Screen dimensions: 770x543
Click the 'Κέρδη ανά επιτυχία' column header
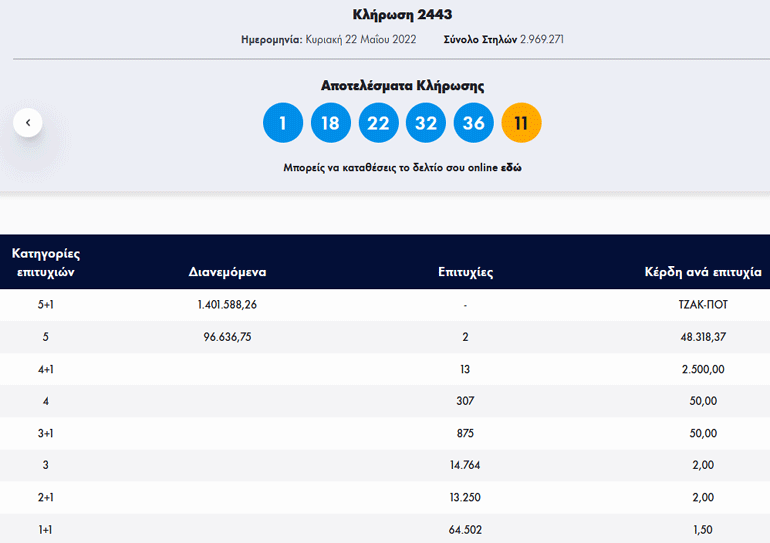703,272
